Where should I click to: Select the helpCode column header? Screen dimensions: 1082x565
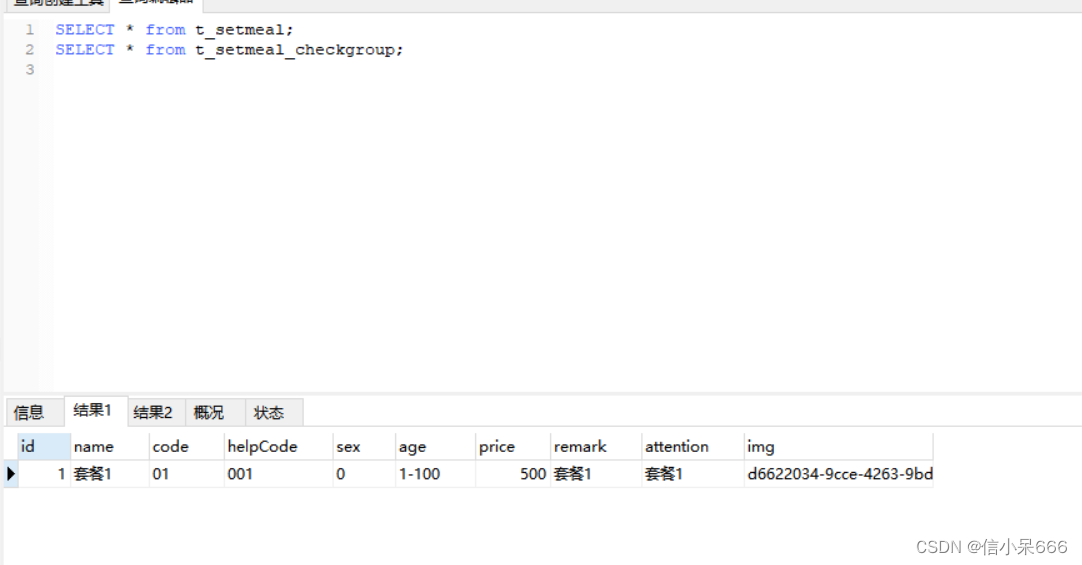262,447
